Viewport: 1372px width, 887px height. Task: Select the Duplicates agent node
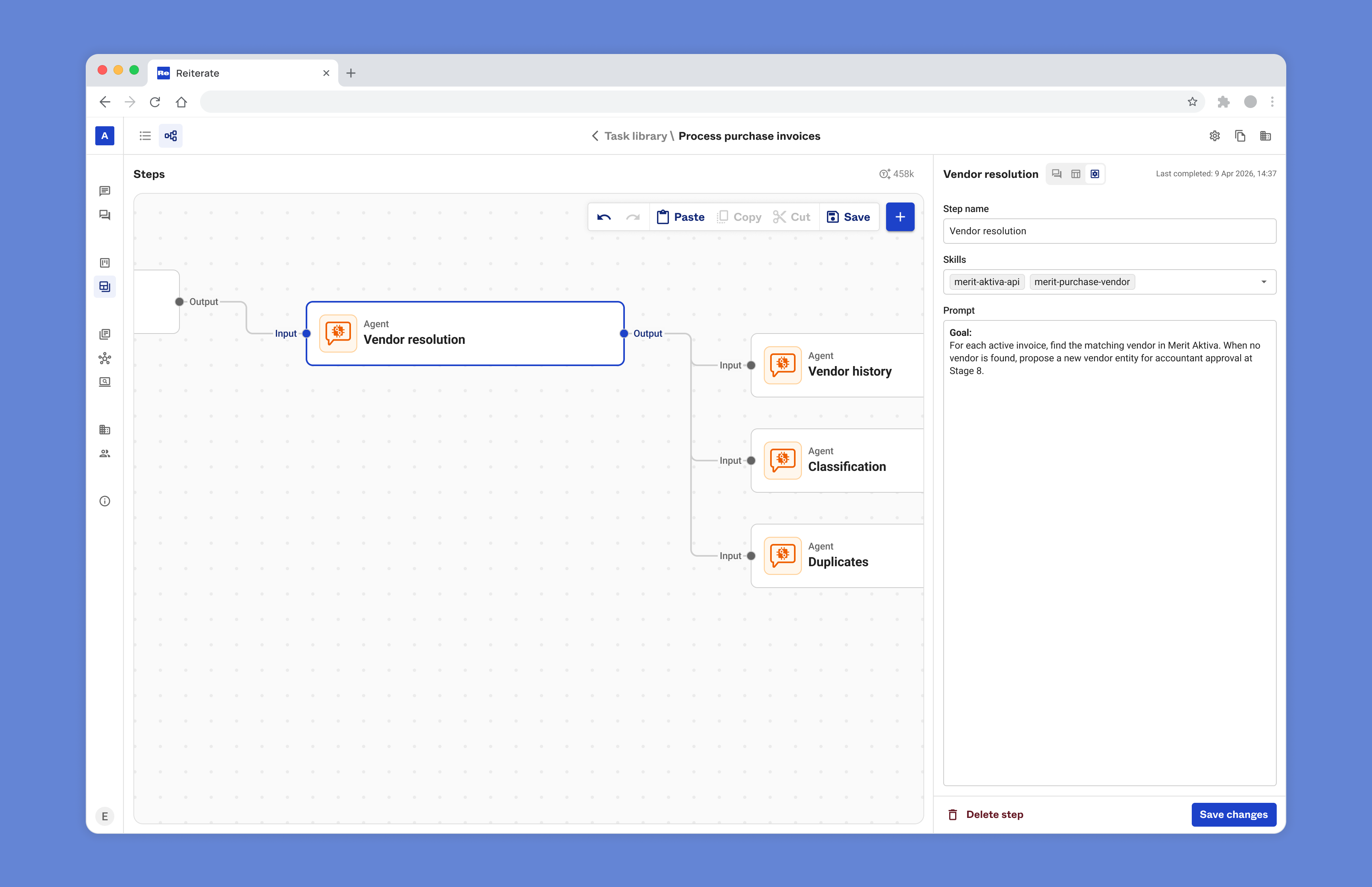[837, 556]
